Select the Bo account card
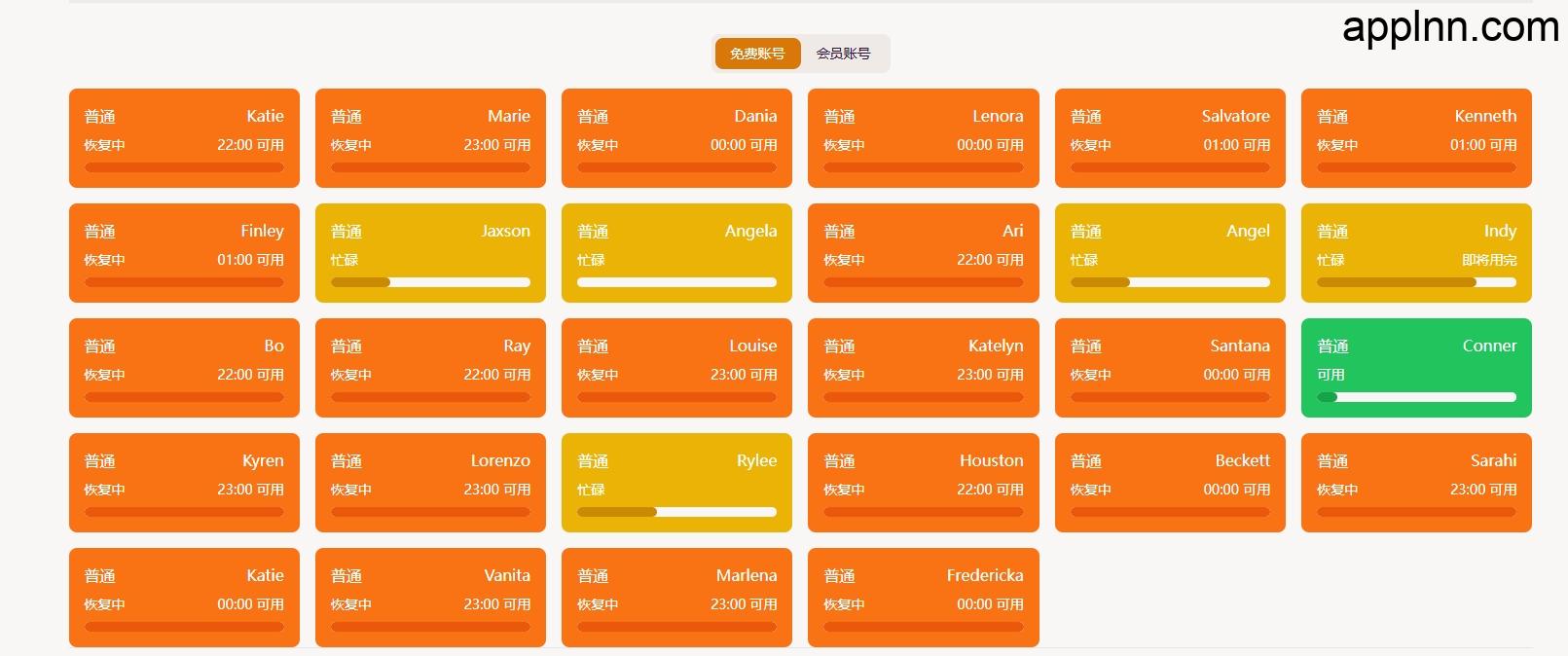Viewport: 1568px width, 656px height. coord(184,368)
